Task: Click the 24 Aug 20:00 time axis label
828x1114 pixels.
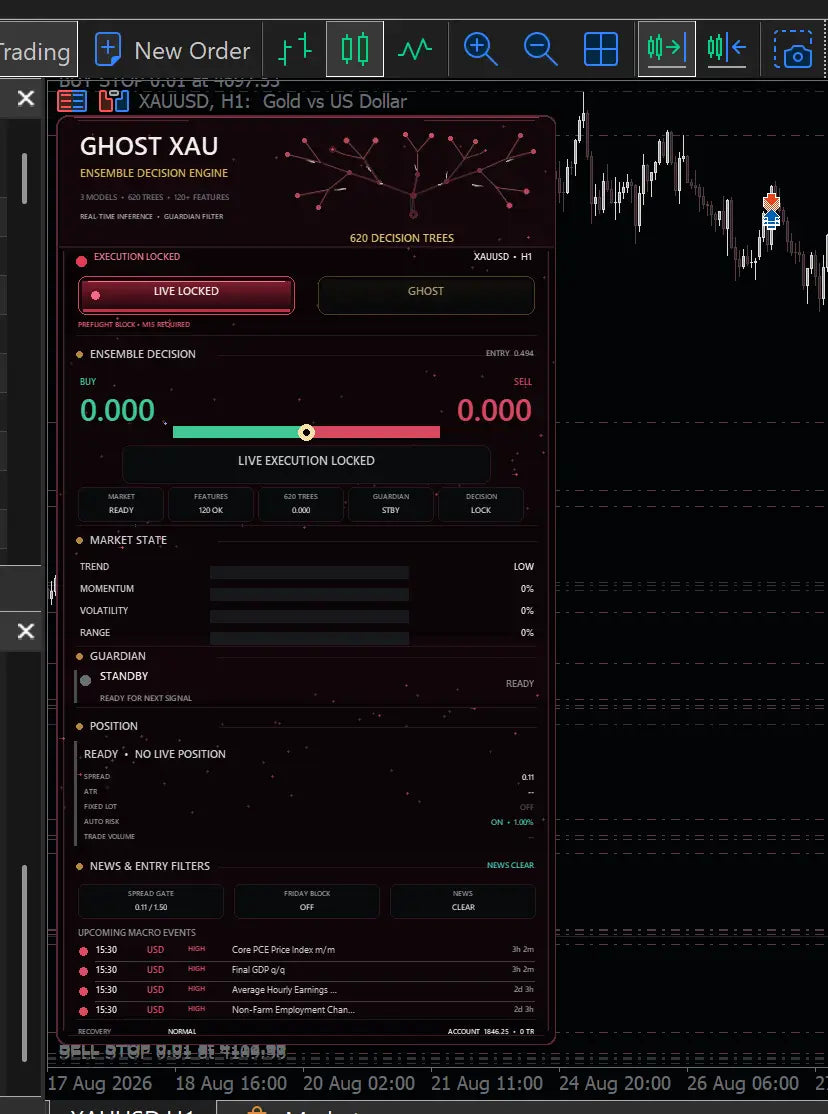Action: click(614, 1083)
